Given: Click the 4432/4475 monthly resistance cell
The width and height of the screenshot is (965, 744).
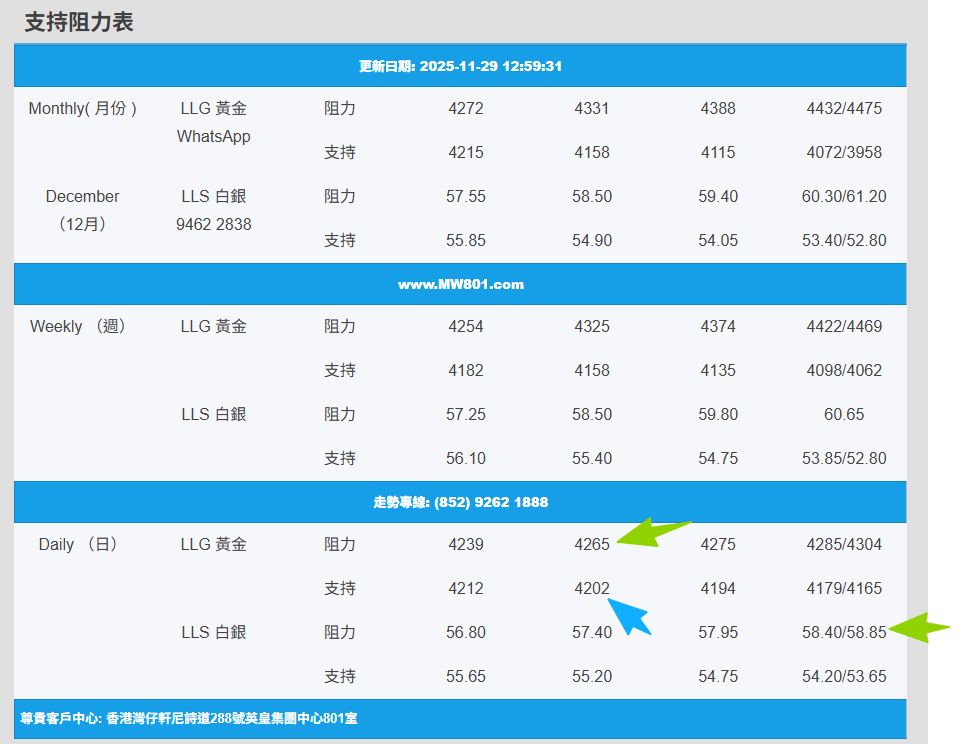Looking at the screenshot, I should pos(843,108).
